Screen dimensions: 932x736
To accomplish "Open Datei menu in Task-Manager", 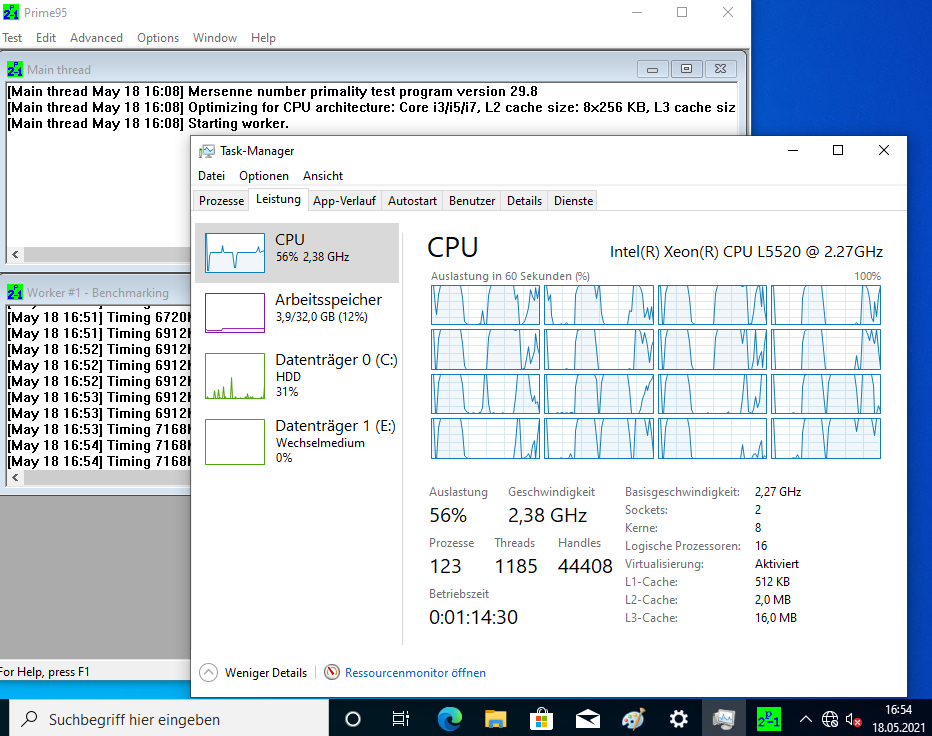I will coord(211,176).
